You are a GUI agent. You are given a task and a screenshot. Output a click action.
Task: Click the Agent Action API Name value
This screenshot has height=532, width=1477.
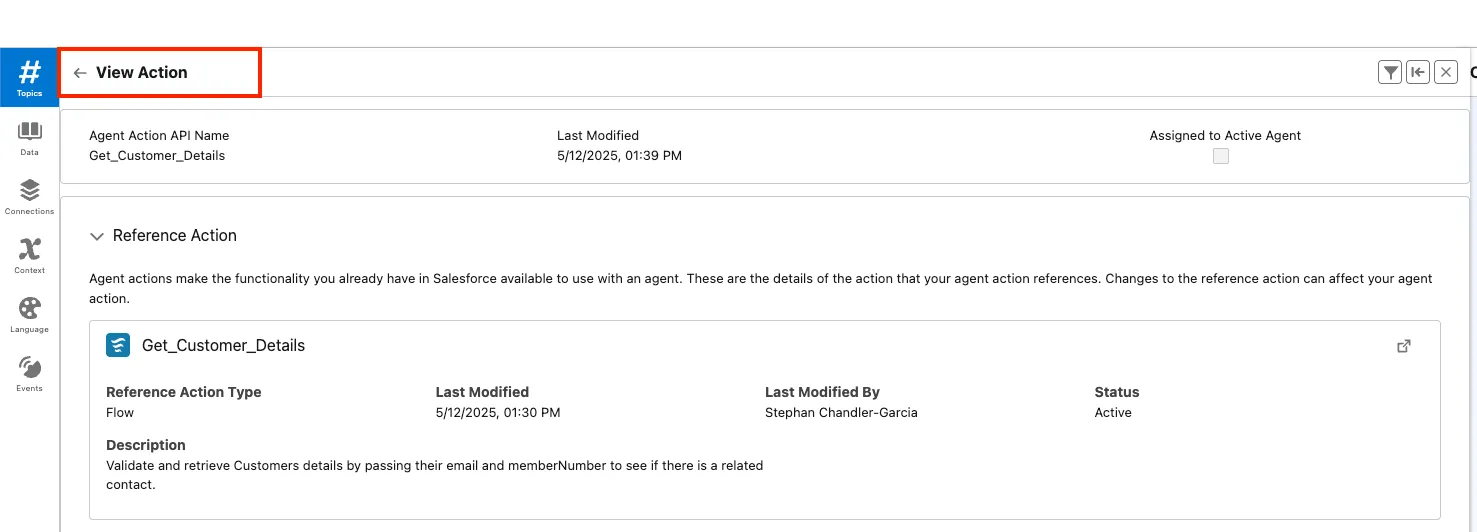click(157, 156)
